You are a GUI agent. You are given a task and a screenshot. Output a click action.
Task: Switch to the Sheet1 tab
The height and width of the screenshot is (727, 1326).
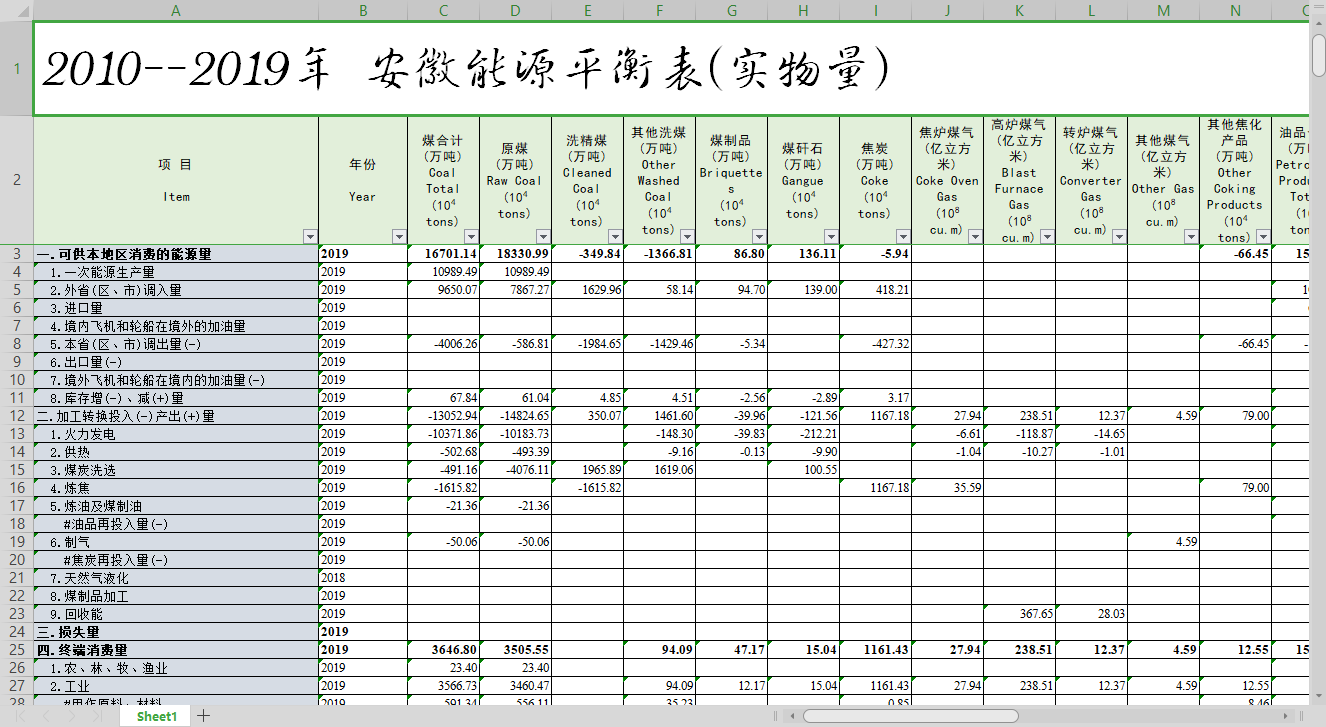click(x=157, y=716)
